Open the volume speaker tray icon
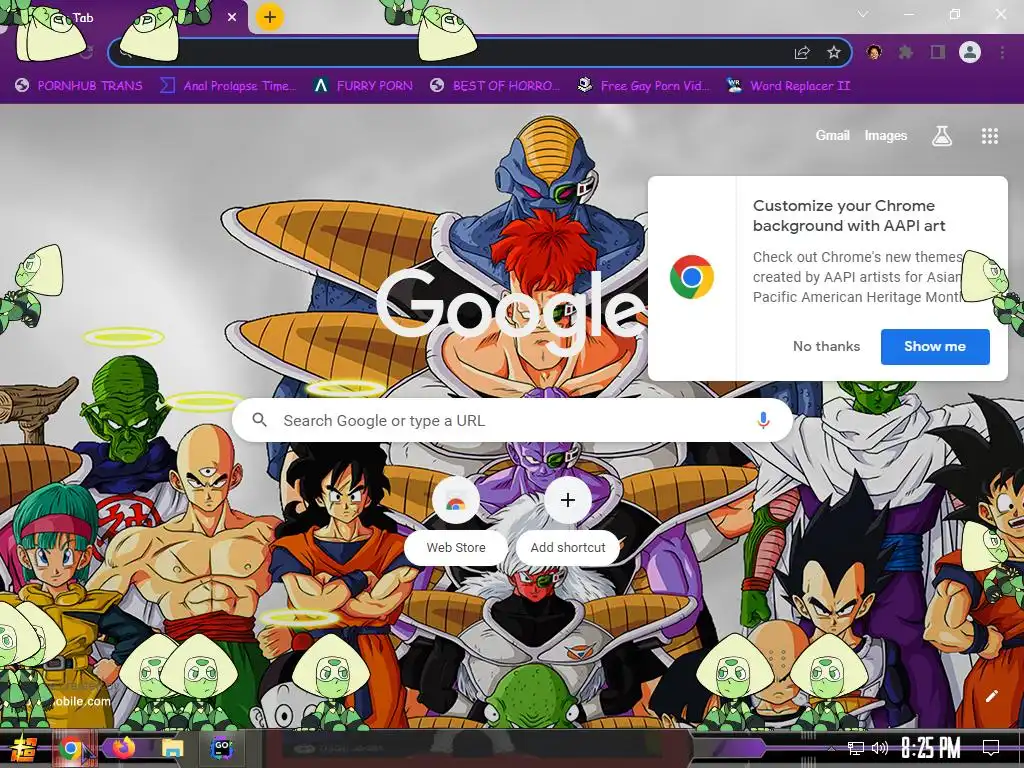 tap(880, 748)
